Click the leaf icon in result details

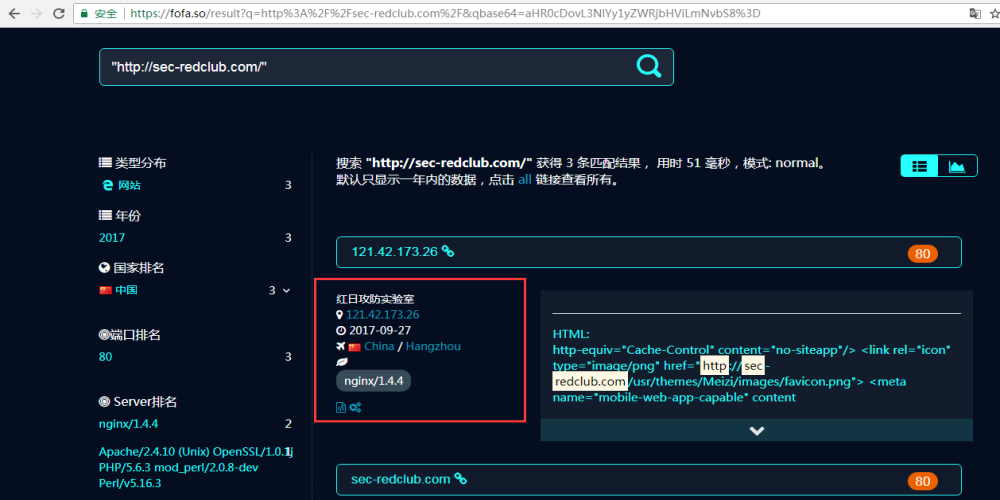click(342, 362)
